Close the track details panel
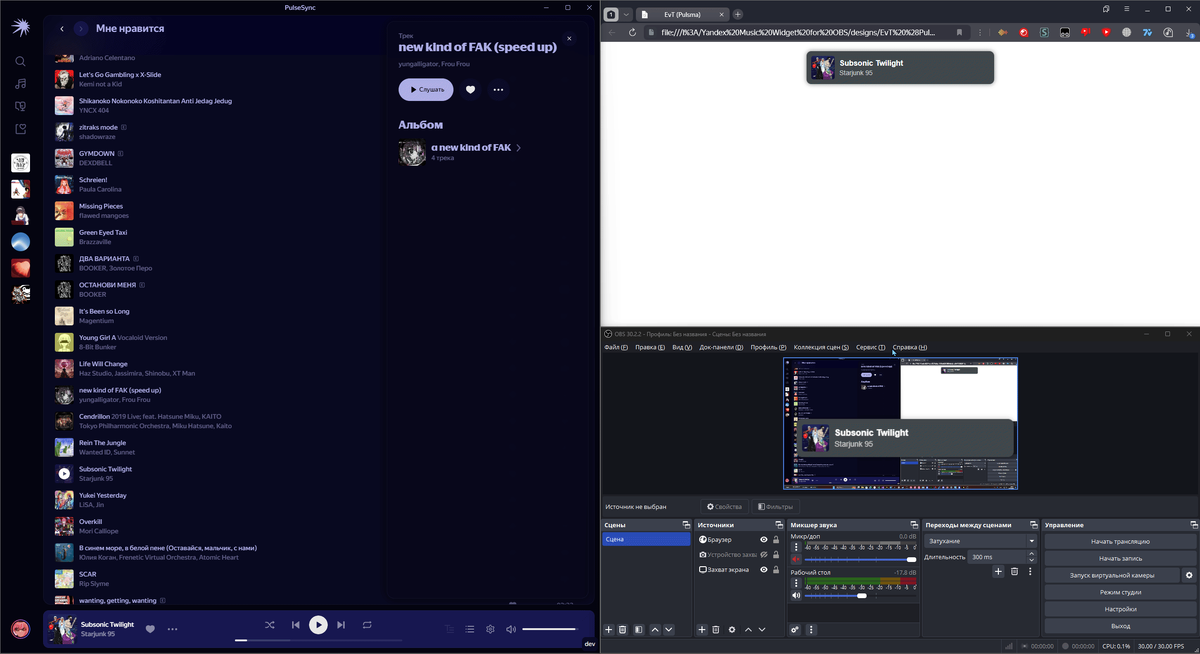The width and height of the screenshot is (1200, 654). (569, 39)
